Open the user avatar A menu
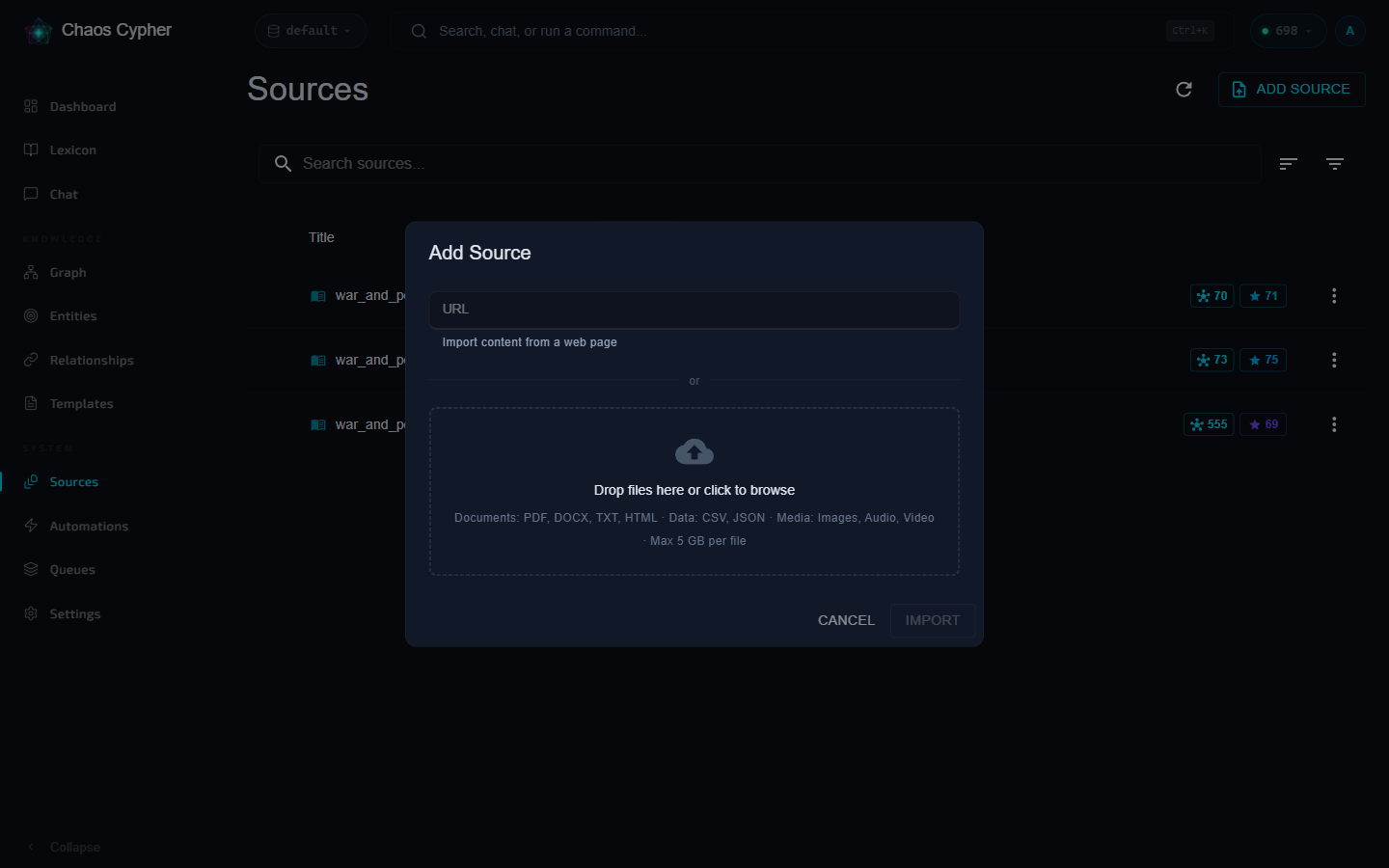The height and width of the screenshot is (868, 1389). click(1349, 31)
